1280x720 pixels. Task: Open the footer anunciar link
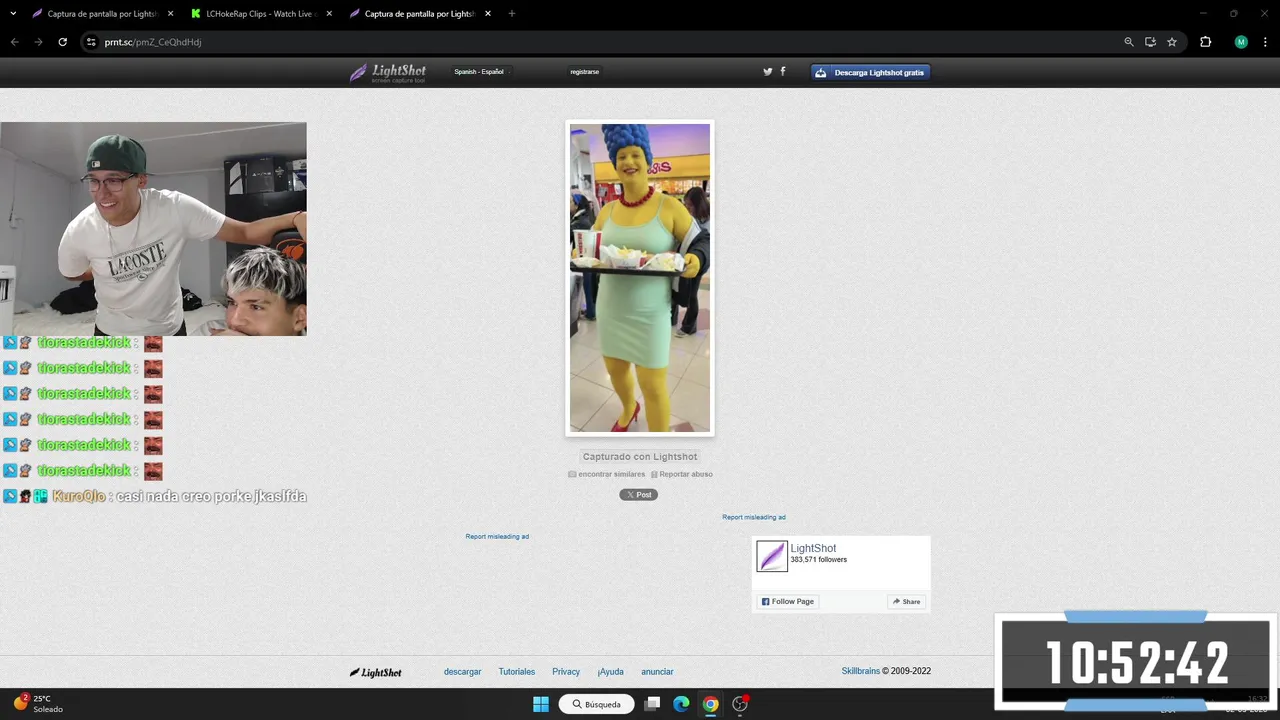657,671
